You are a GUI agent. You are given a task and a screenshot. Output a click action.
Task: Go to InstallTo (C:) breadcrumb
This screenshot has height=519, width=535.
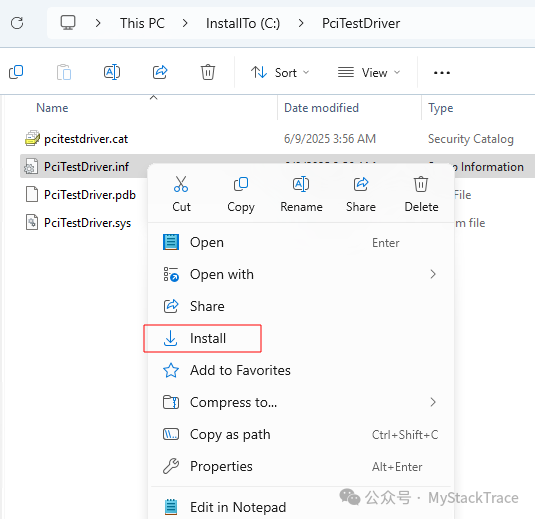243,23
